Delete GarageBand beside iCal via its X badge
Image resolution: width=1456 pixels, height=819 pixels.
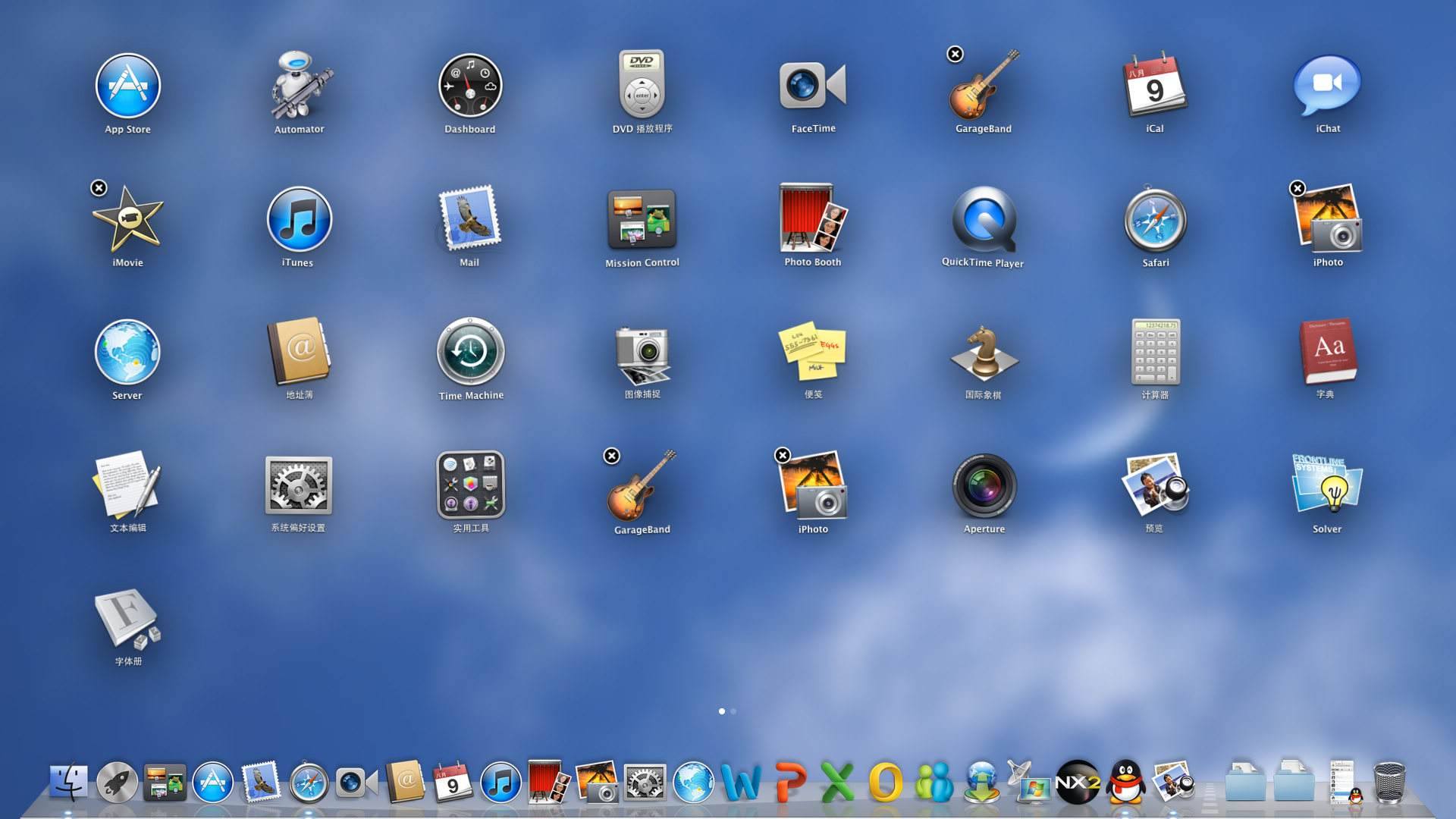coord(955,54)
